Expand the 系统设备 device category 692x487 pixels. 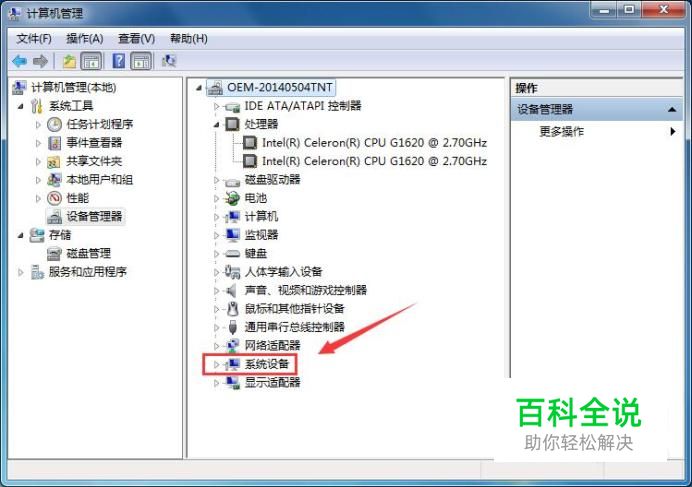click(216, 365)
